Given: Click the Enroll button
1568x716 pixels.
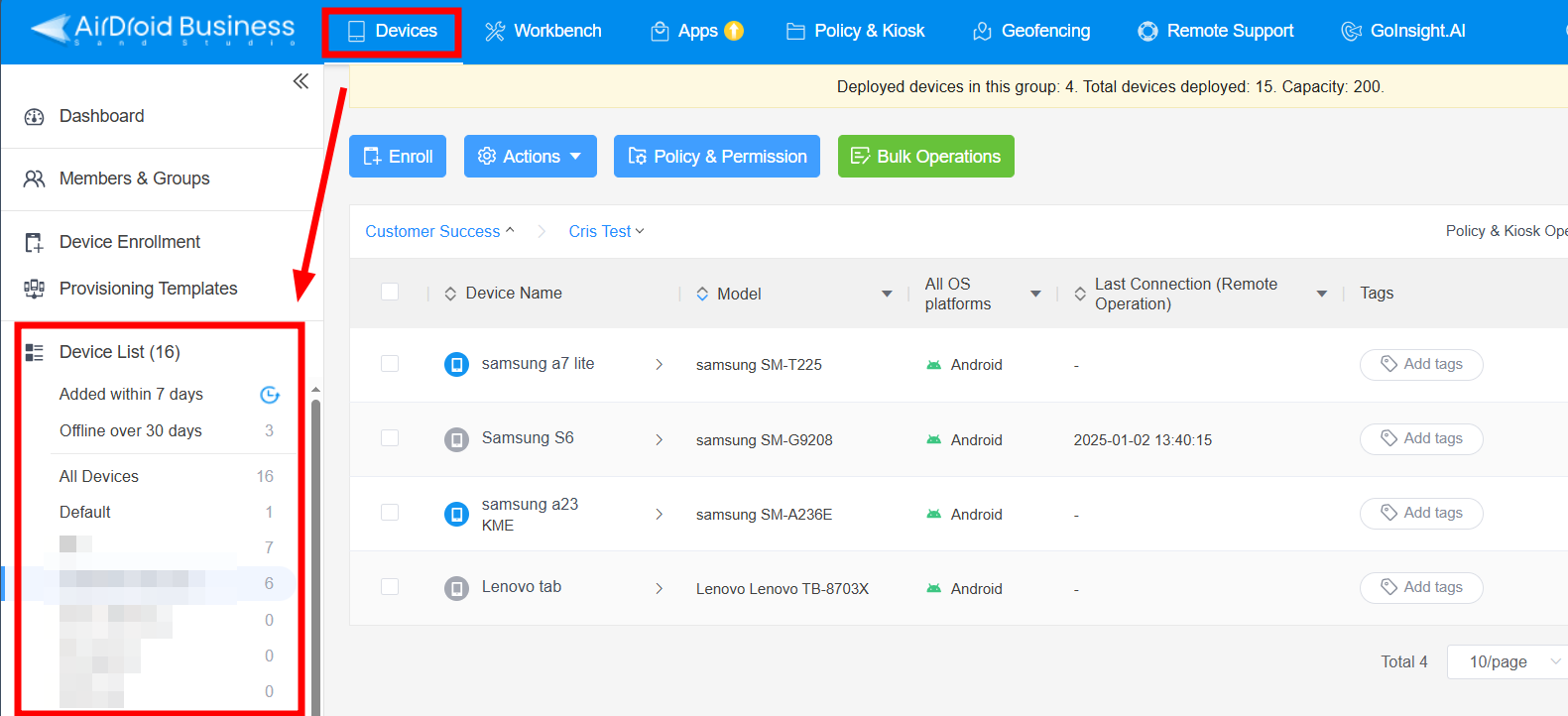Looking at the screenshot, I should point(398,157).
